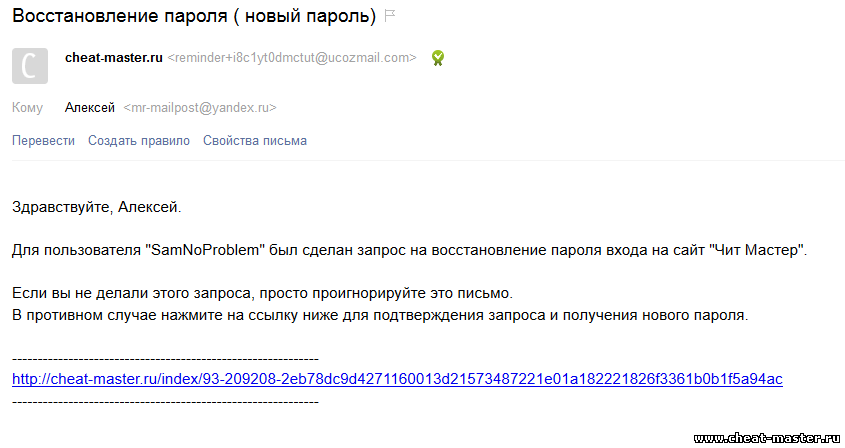Viewport: 845px width, 448px height.
Task: Click the Кому label
Action: coord(27,107)
